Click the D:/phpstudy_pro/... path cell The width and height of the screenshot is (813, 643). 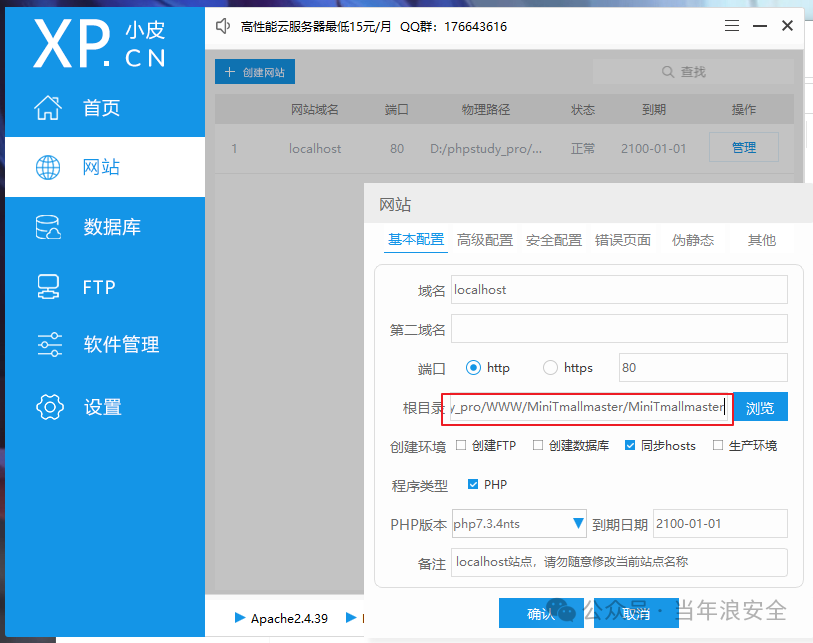[486, 149]
